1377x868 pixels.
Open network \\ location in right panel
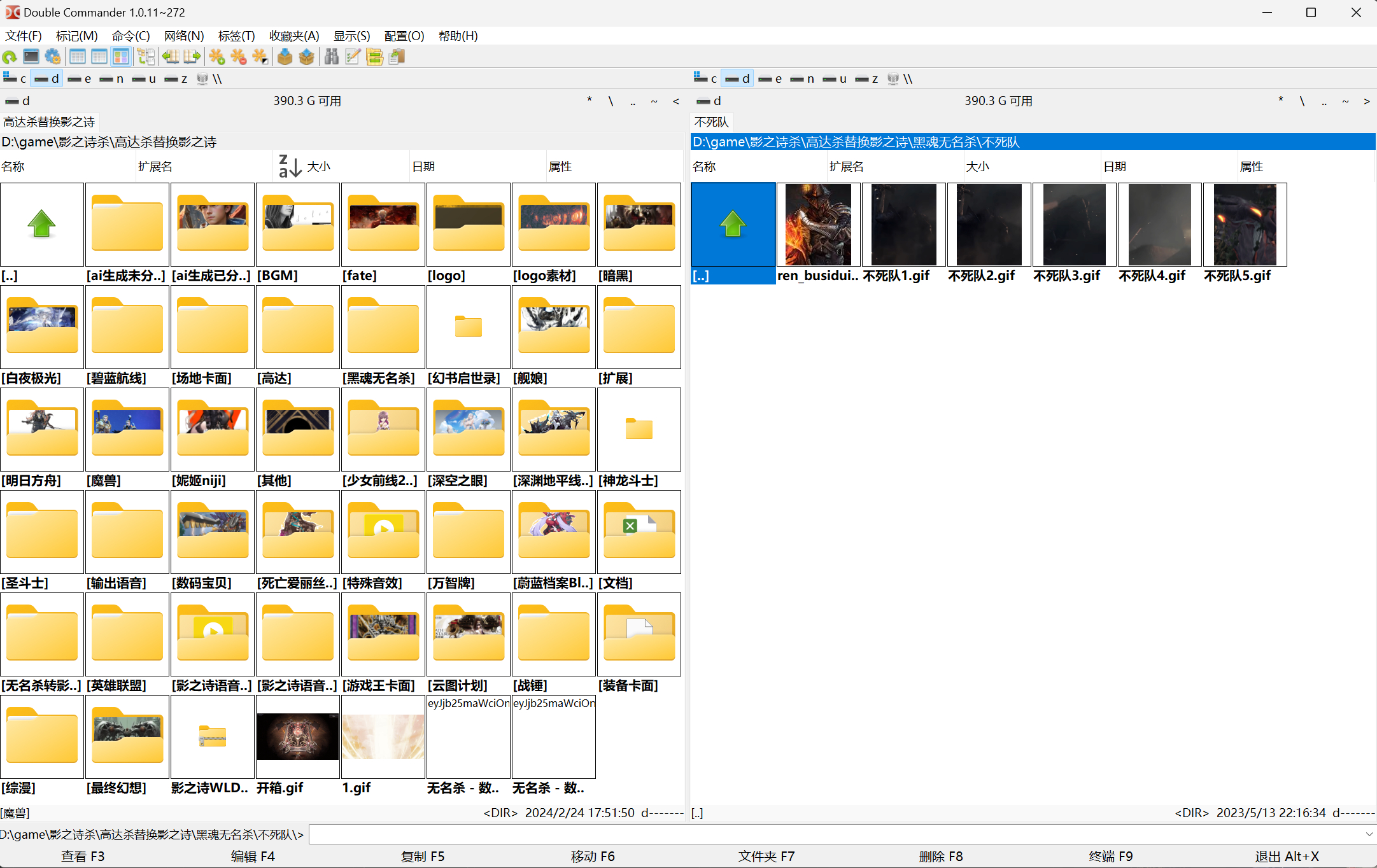click(901, 79)
